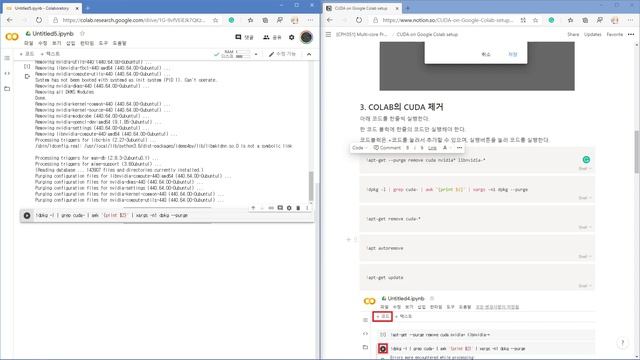
Task: Open the Colab View menu
Action: coord(56,43)
